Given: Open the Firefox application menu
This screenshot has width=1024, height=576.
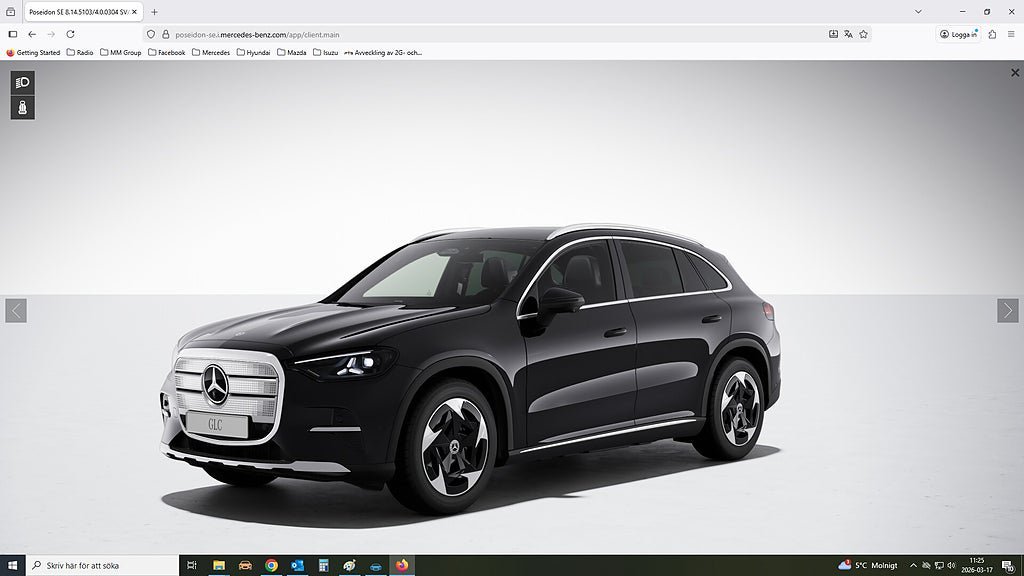Looking at the screenshot, I should (1011, 34).
